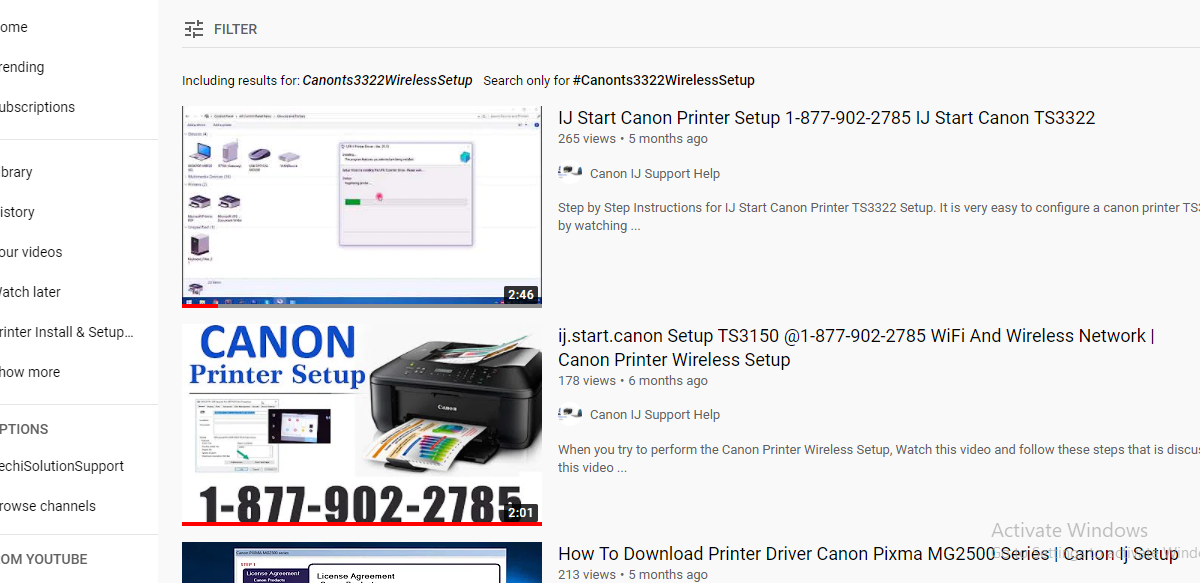Viewport: 1200px width, 583px height.
Task: Open Library in the sidebar
Action: click(16, 172)
